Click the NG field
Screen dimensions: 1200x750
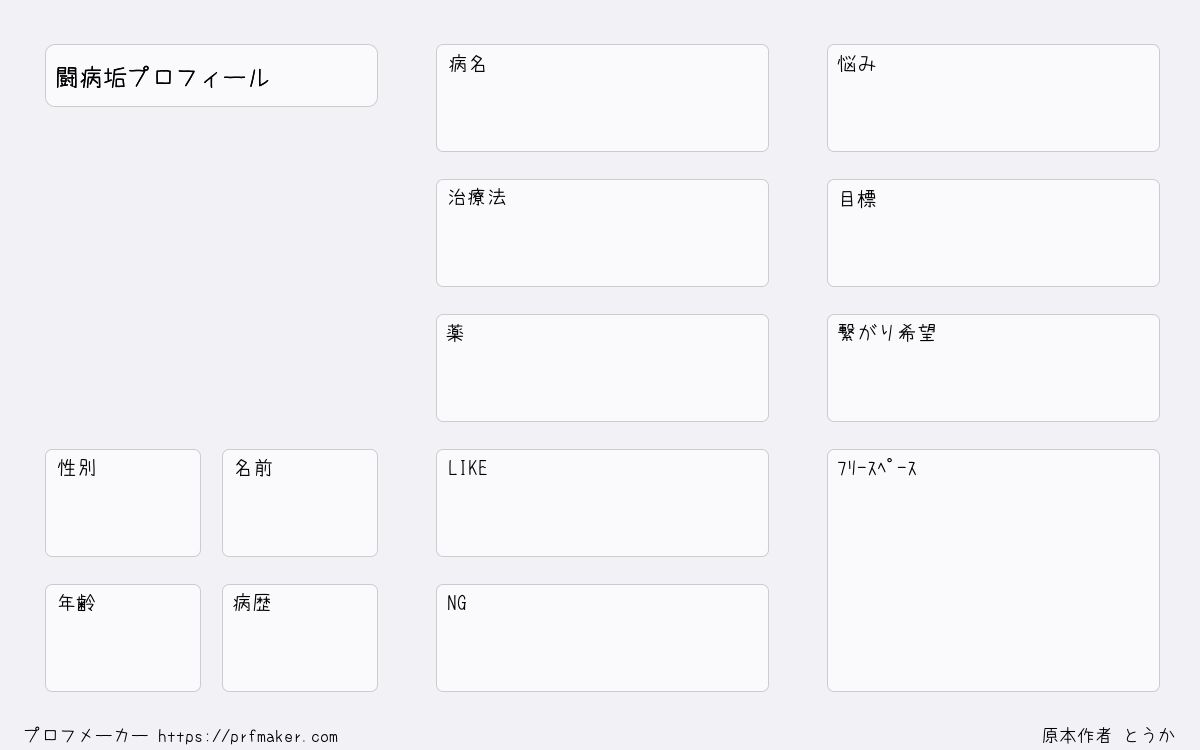[x=602, y=638]
